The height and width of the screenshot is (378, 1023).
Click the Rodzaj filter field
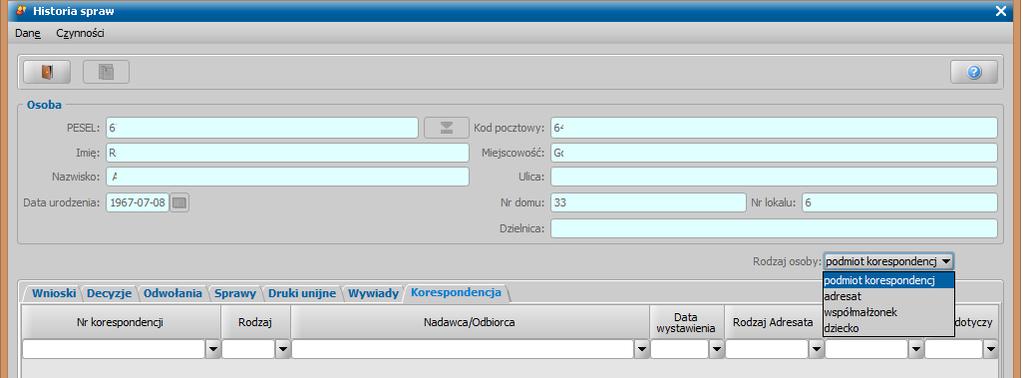pos(249,350)
